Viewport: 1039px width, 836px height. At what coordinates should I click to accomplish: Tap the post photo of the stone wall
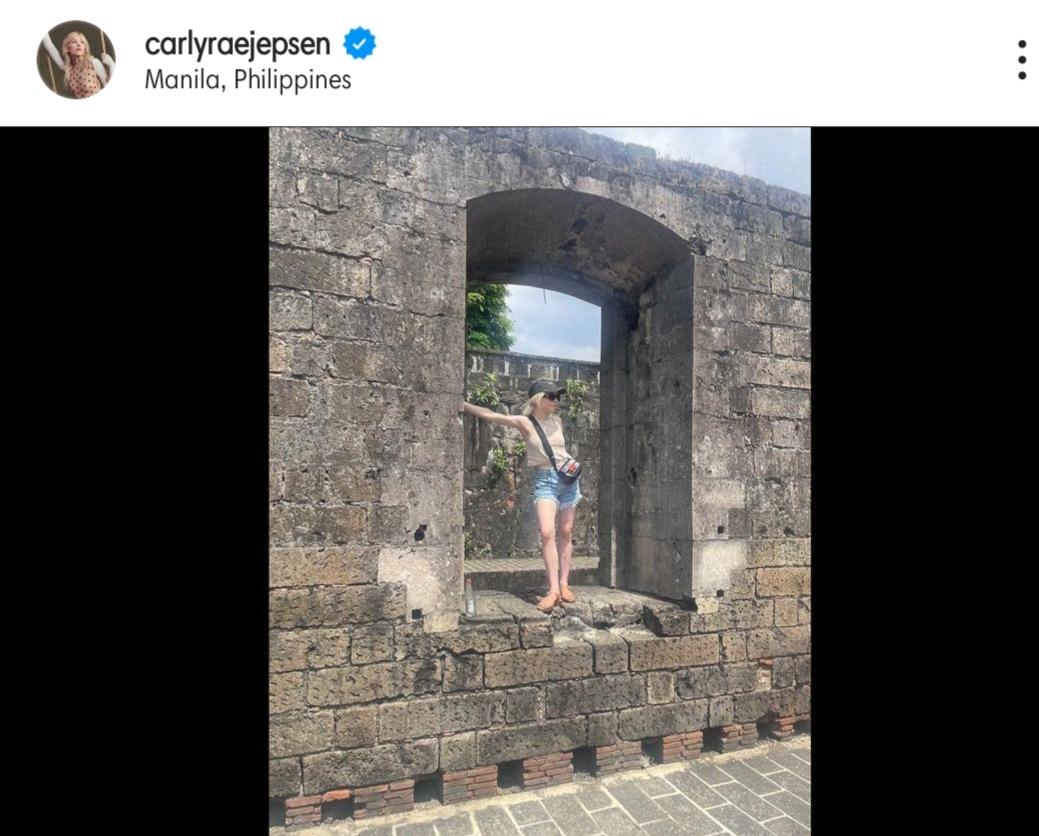click(x=539, y=481)
